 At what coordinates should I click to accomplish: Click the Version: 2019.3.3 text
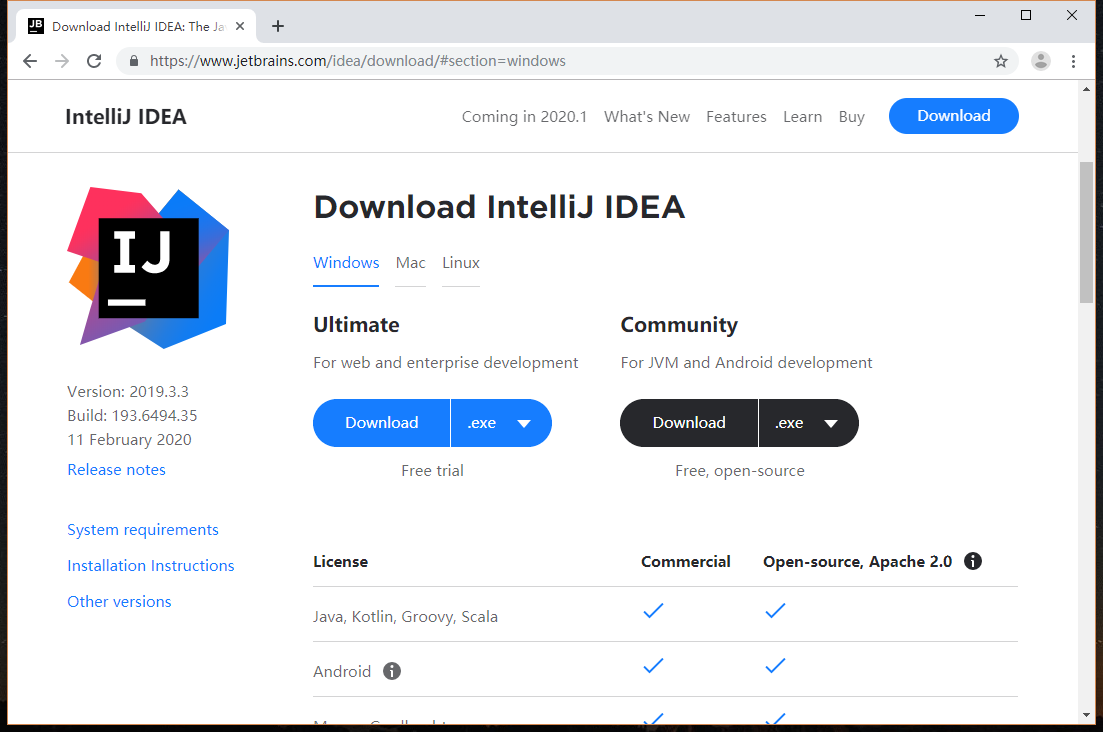[x=128, y=392]
